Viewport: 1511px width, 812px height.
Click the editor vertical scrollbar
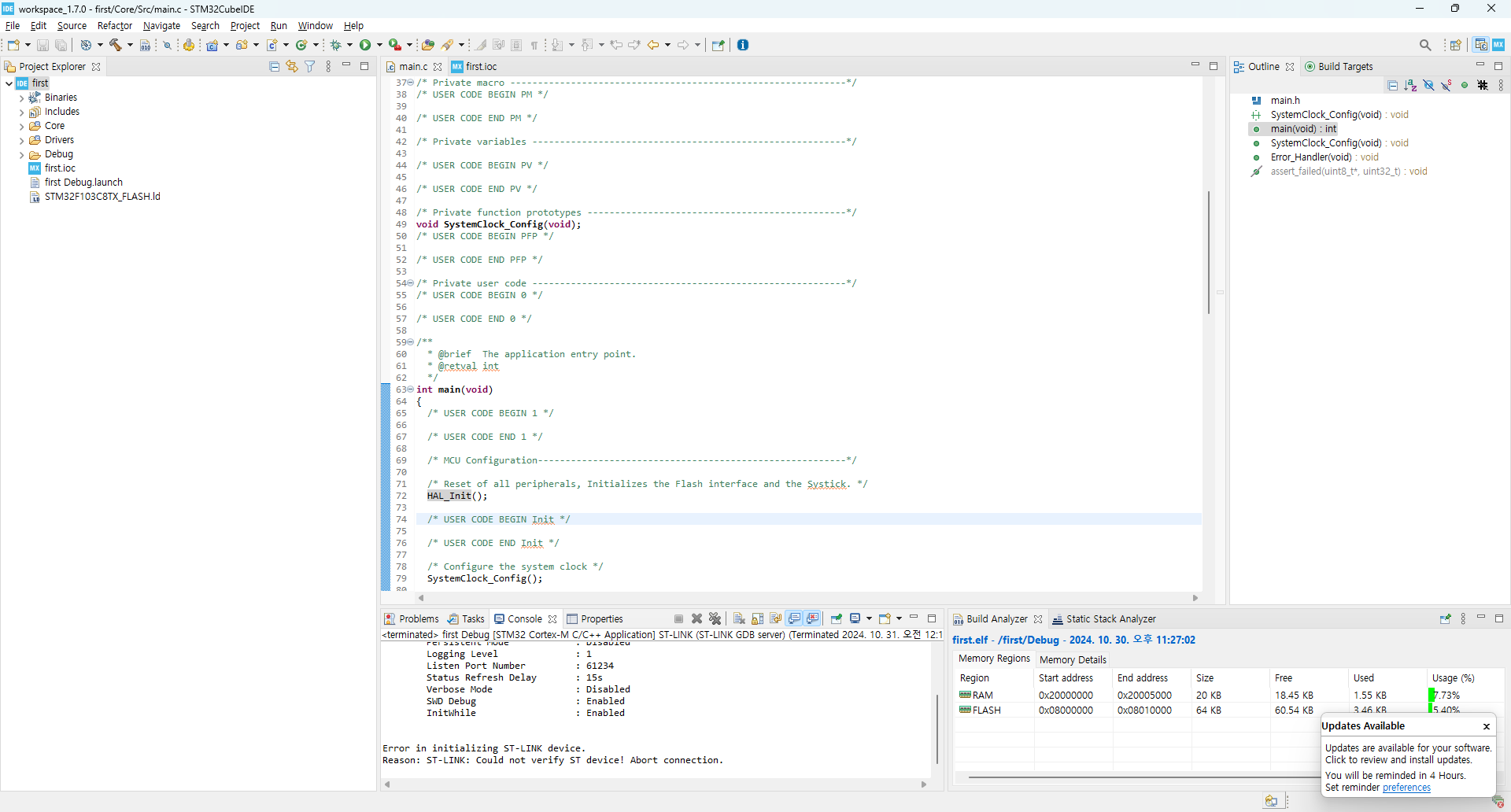pyautogui.click(x=1209, y=252)
